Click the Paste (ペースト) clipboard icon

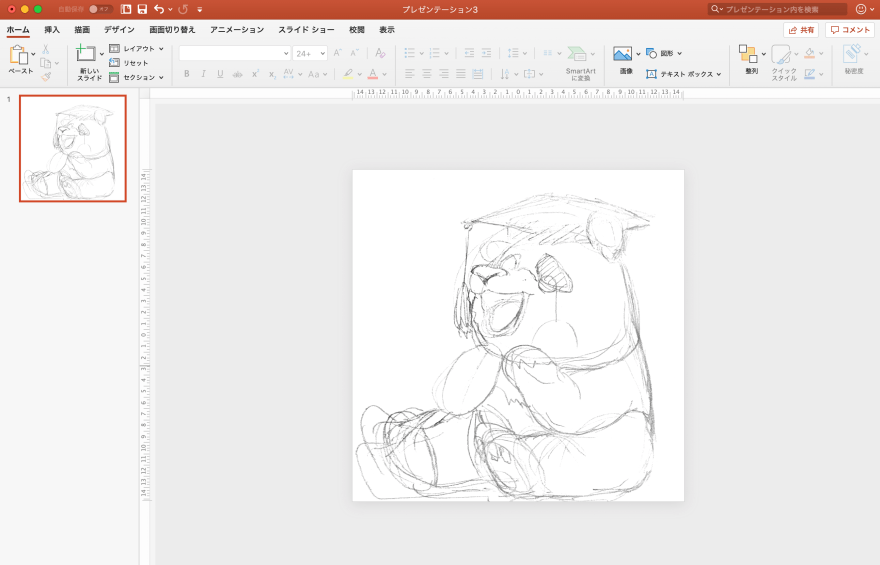click(x=19, y=56)
